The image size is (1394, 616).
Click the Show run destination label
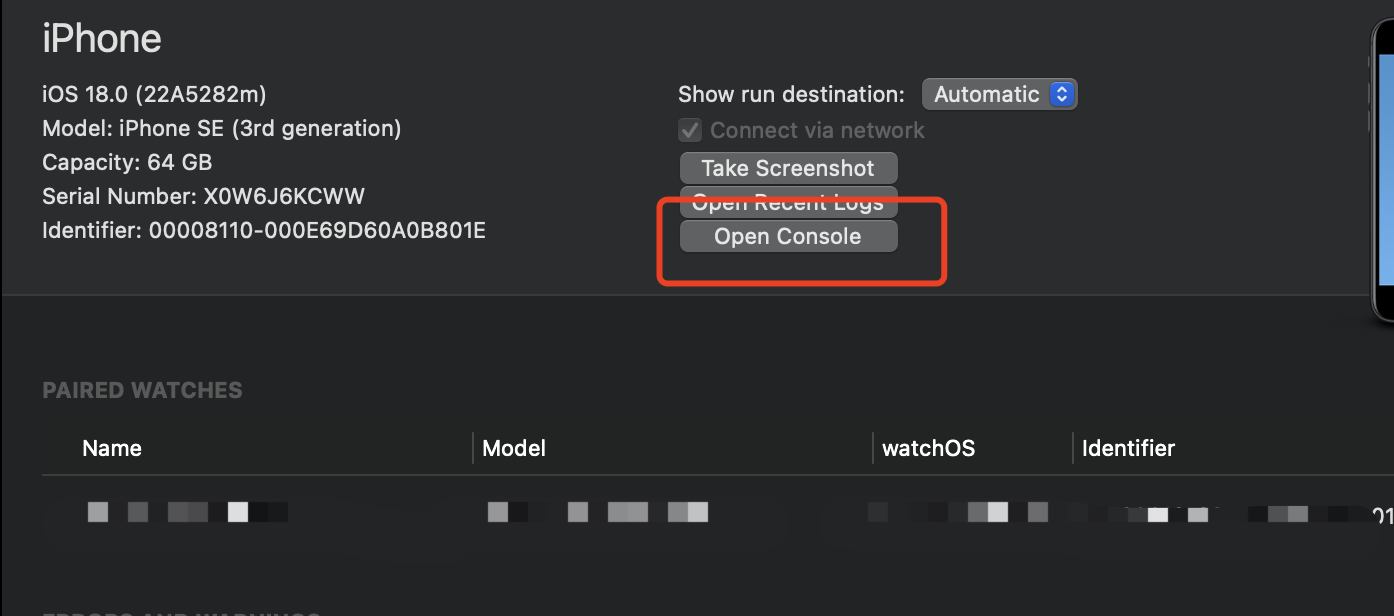coord(791,95)
